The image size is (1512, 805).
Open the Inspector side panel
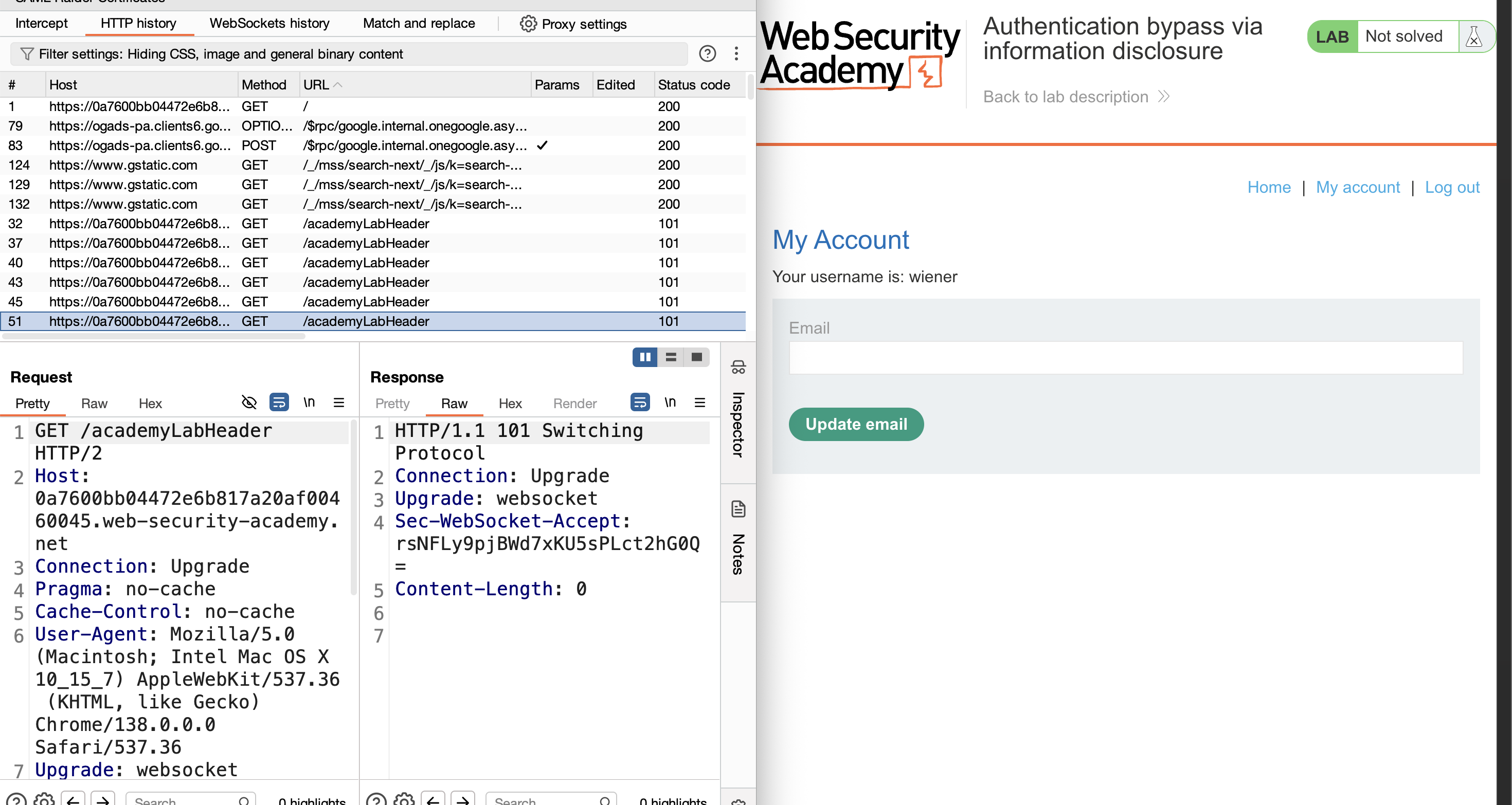point(738,410)
